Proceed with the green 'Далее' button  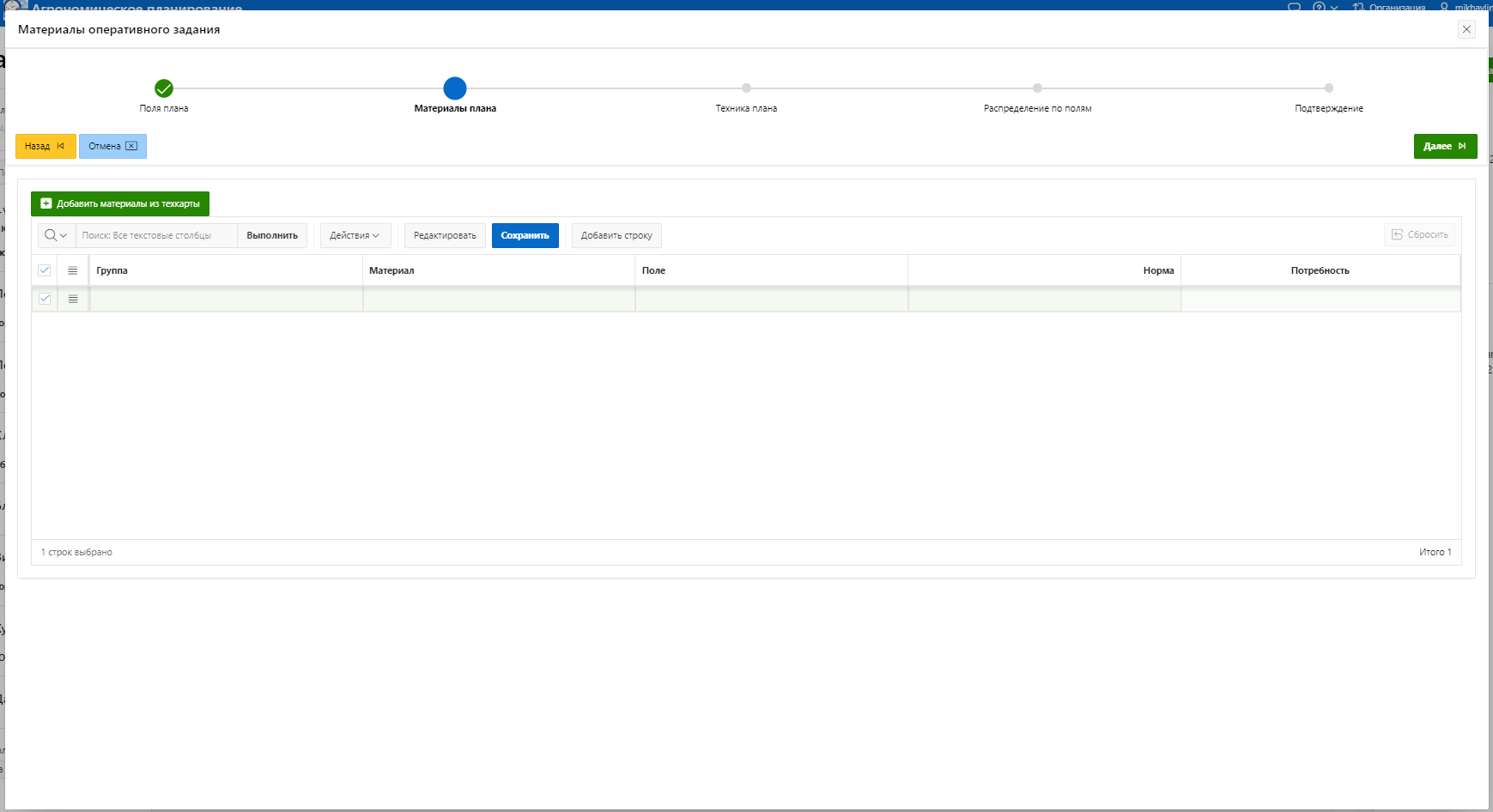[x=1445, y=146]
